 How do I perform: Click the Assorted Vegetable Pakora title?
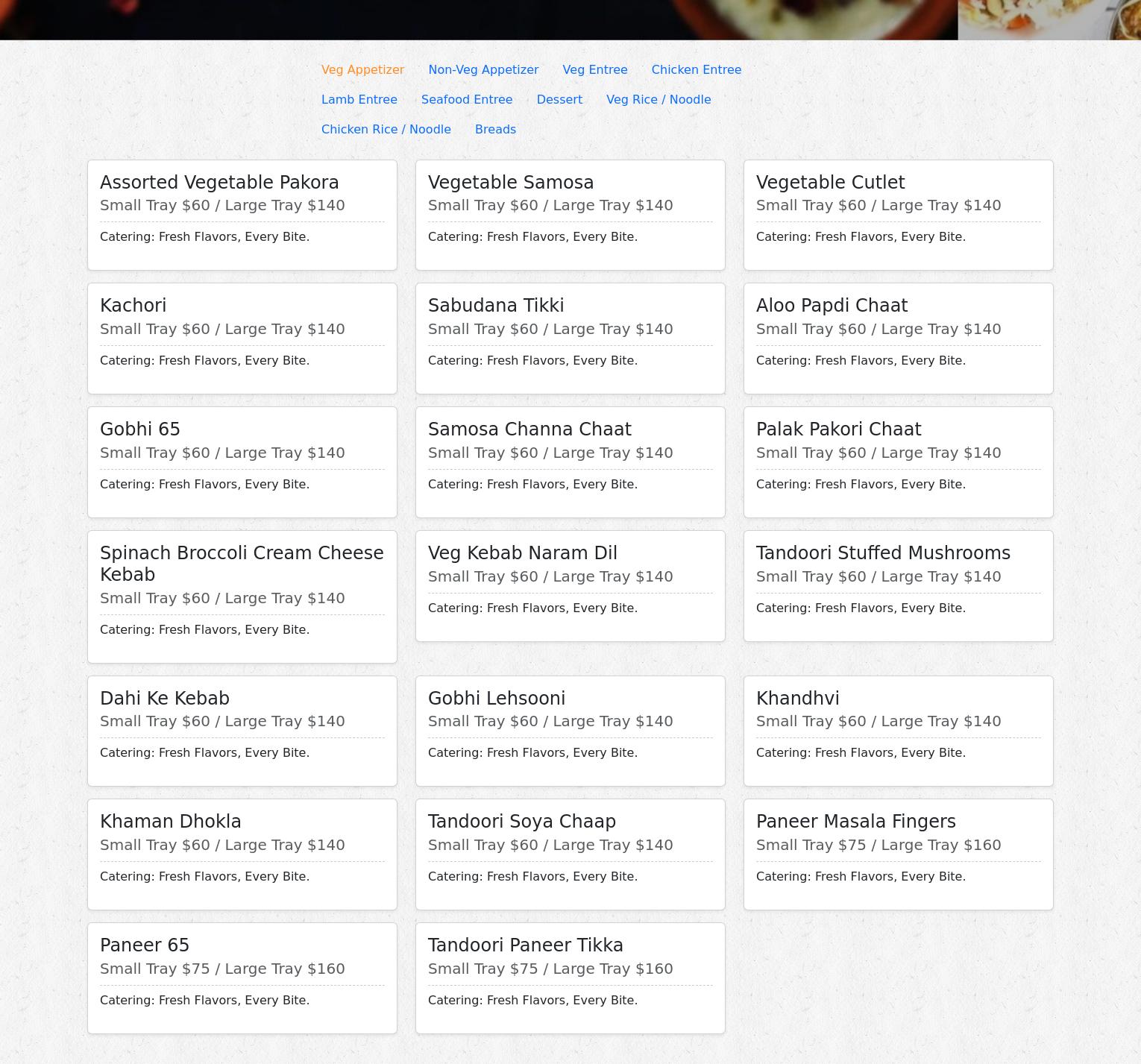[219, 183]
